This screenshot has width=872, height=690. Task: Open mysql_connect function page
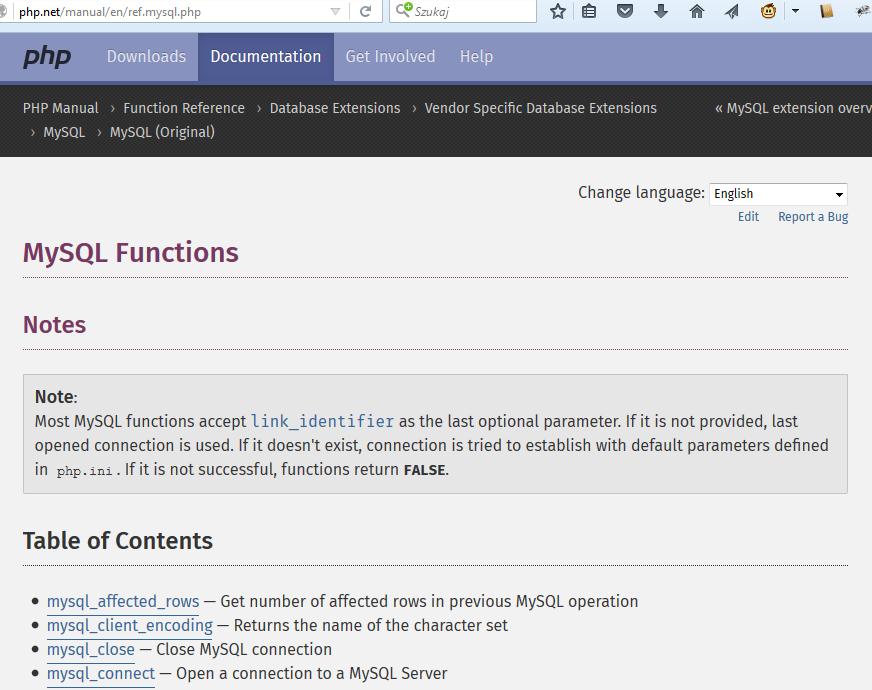101,673
